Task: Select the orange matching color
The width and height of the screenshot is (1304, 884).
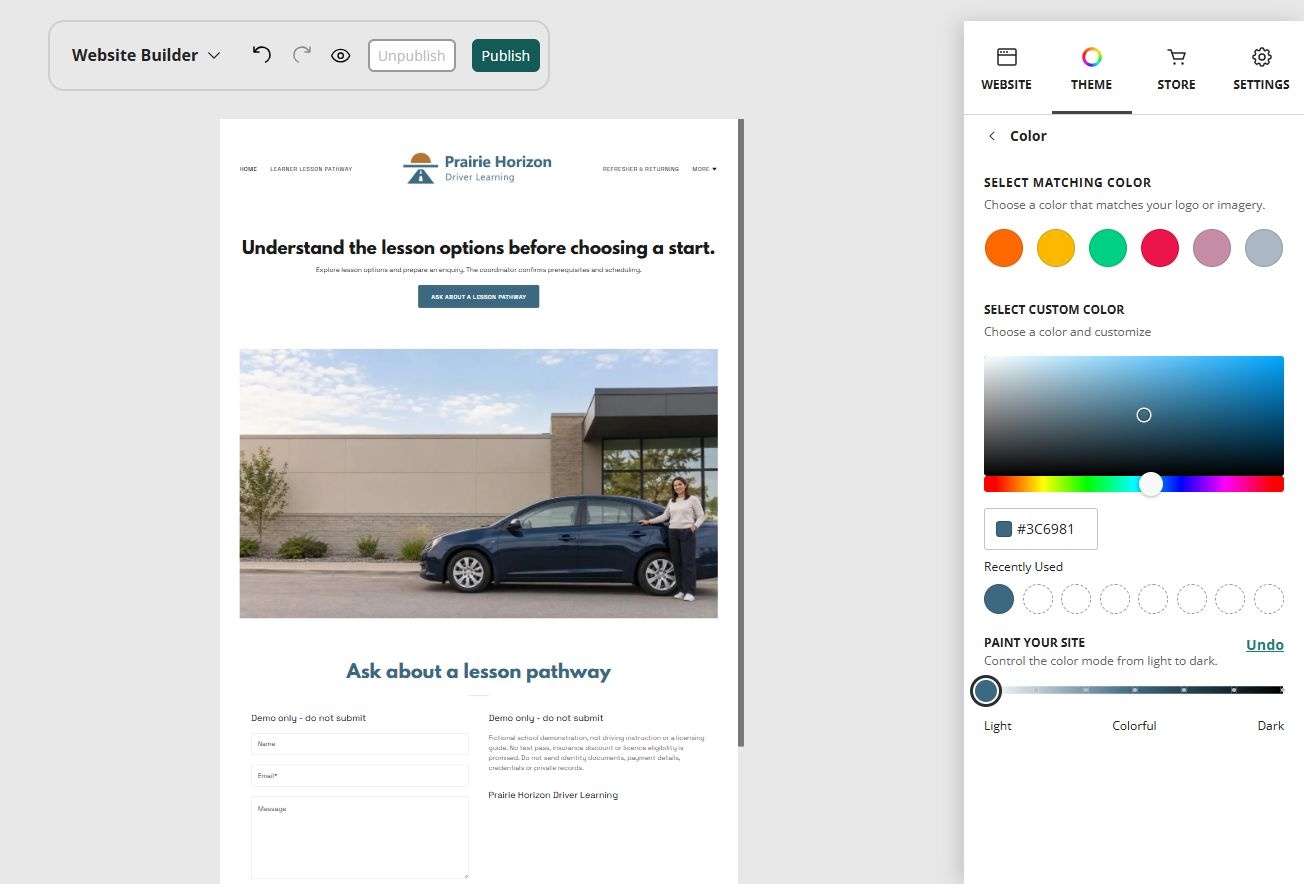Action: coord(1003,248)
